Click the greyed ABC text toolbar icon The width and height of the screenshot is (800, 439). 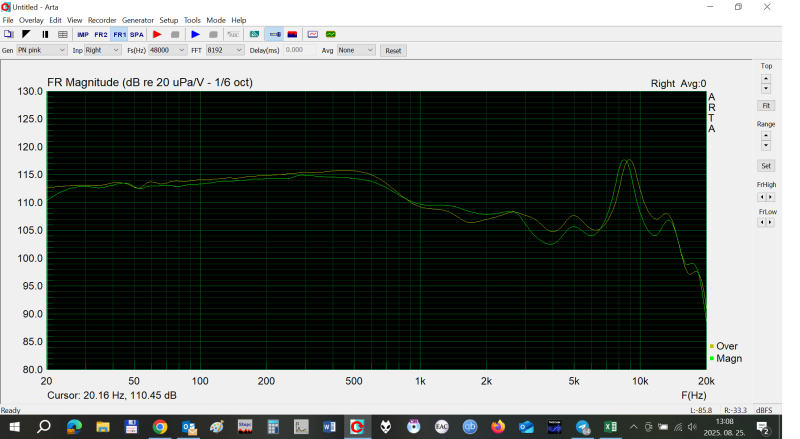233,34
